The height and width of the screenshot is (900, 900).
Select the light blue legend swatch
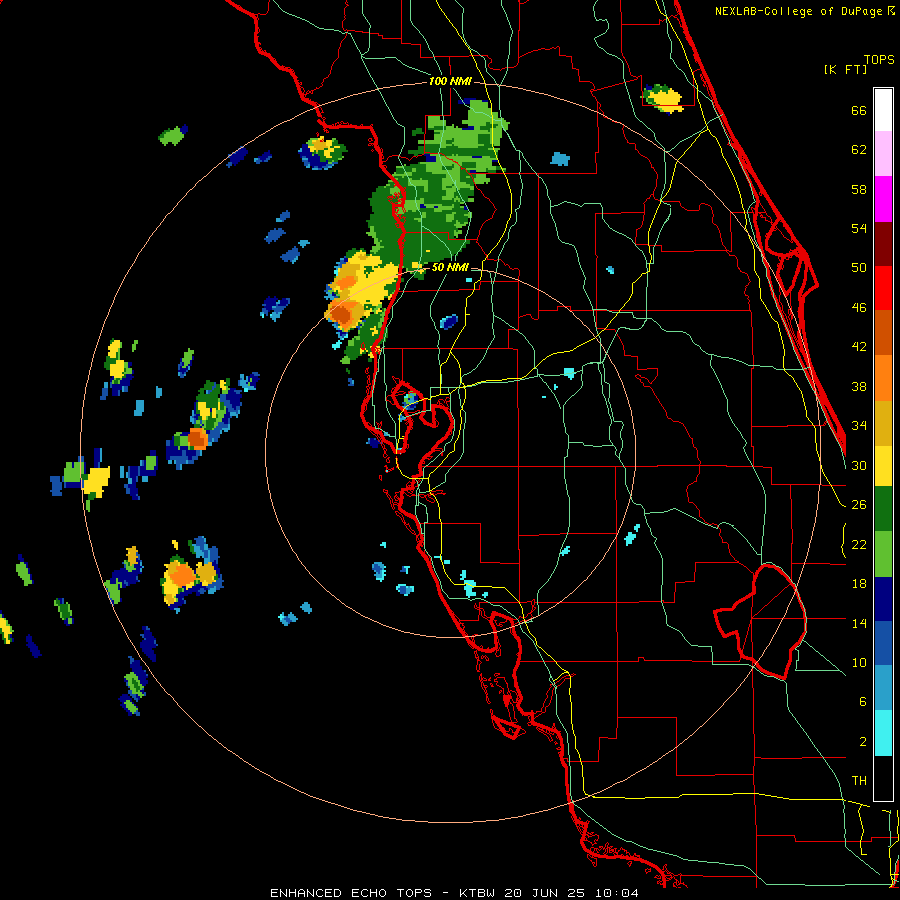pyautogui.click(x=883, y=687)
